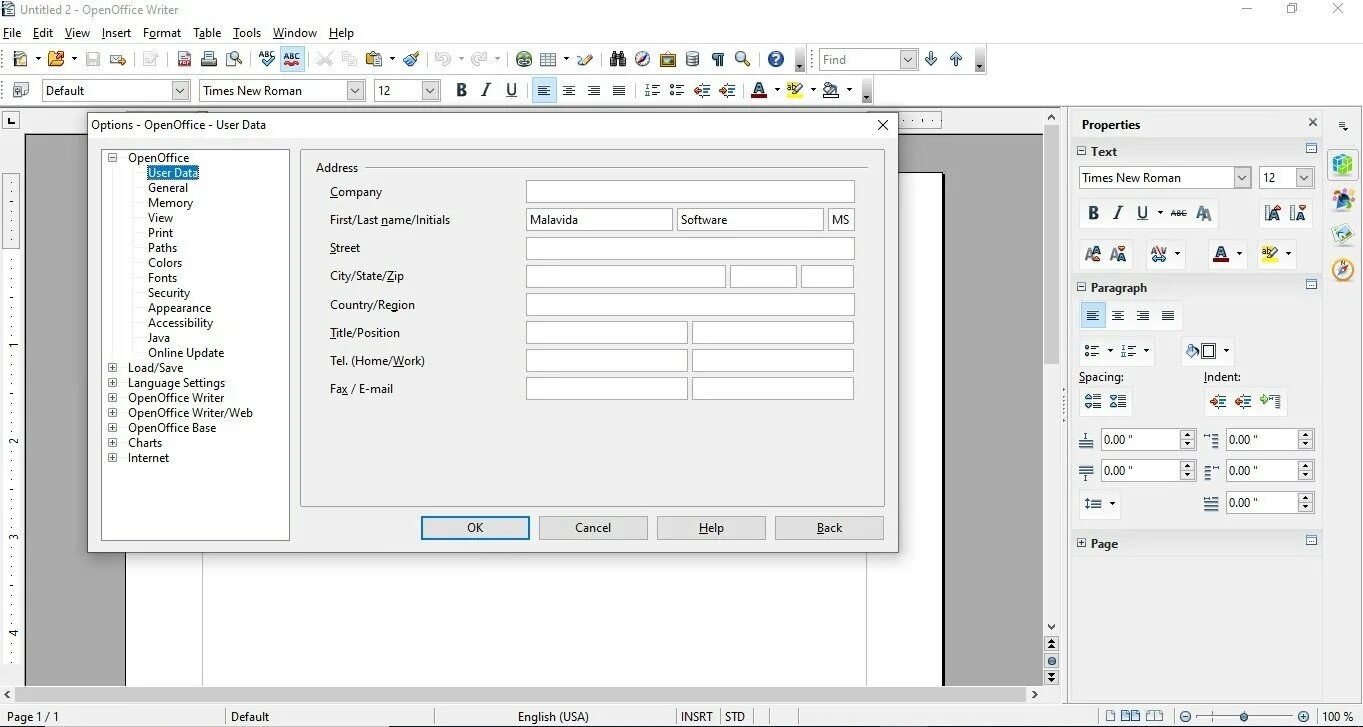This screenshot has width=1363, height=727.
Task: Click the Find Previous up arrow
Action: [x=956, y=59]
